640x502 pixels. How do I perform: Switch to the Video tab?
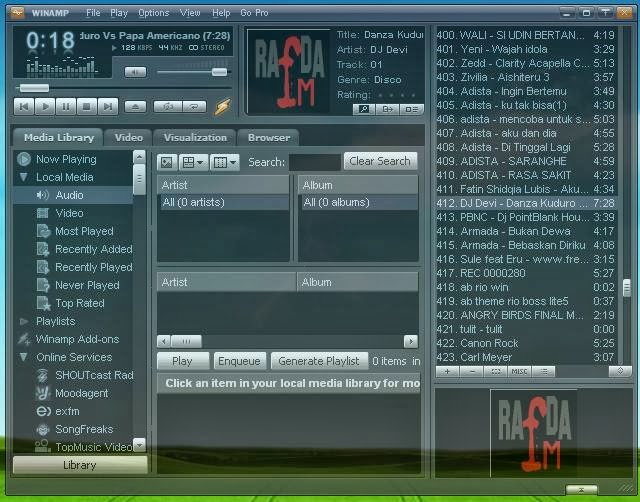point(129,138)
